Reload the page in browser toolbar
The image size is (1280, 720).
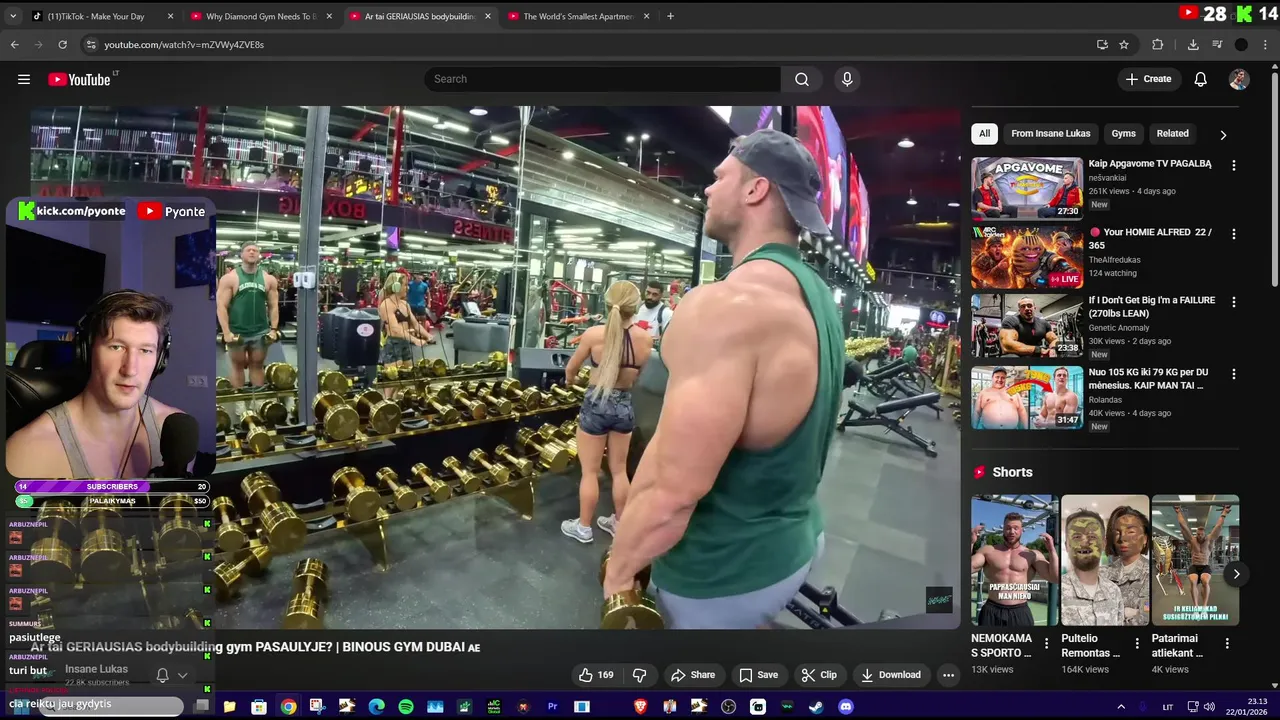pos(62,44)
